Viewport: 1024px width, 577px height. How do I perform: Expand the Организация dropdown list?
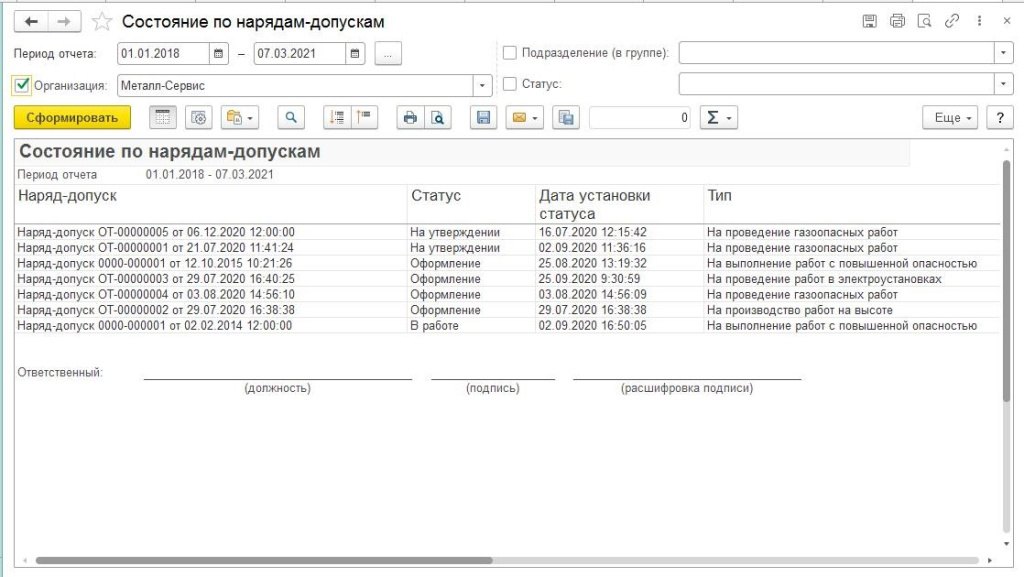pos(483,85)
